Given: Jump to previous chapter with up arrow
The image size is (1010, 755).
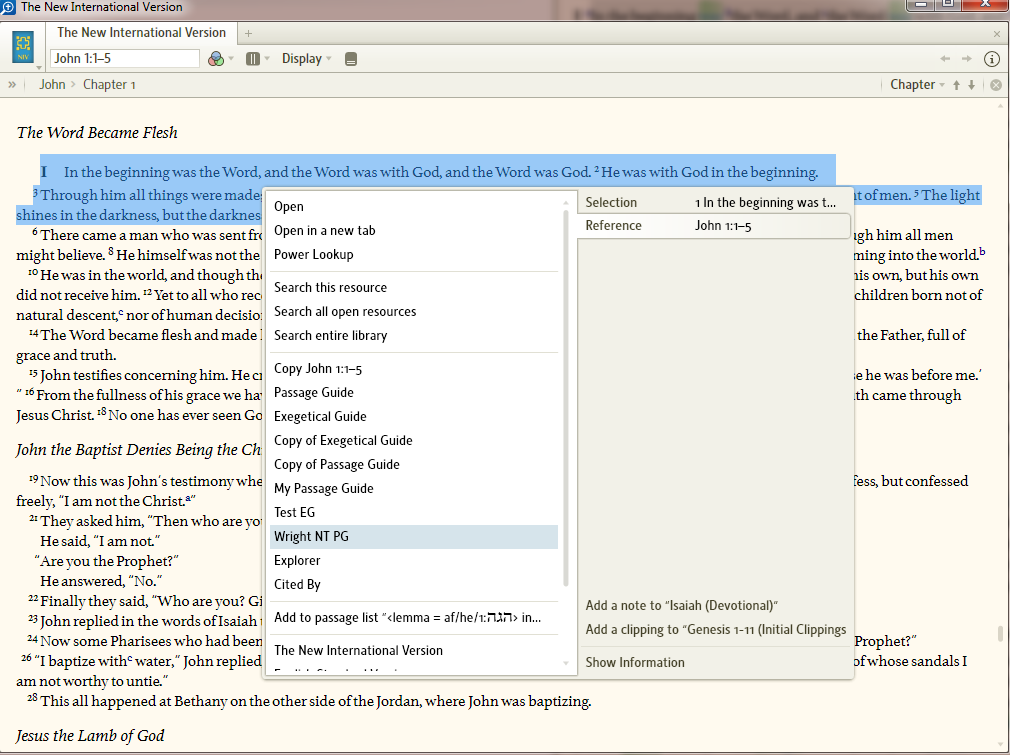Looking at the screenshot, I should [957, 85].
